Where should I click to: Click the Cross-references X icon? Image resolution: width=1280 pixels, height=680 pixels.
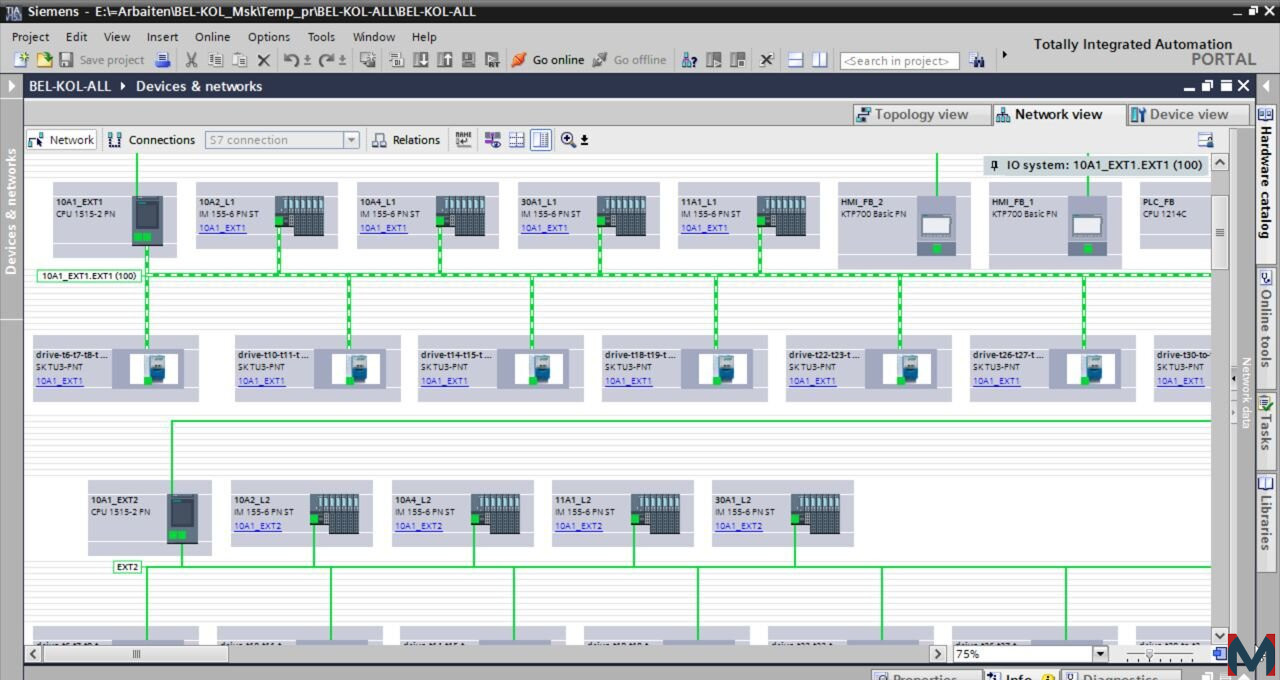[x=767, y=60]
